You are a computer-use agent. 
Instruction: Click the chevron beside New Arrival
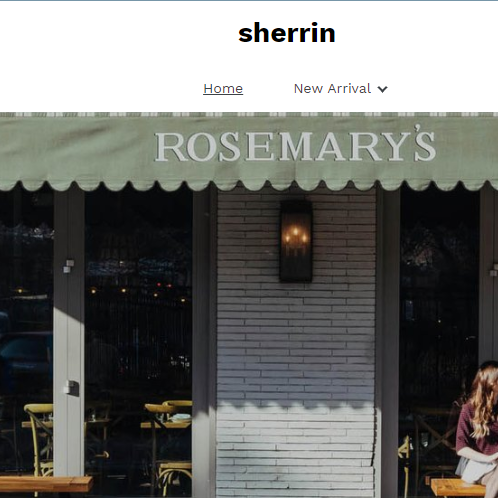coord(382,89)
